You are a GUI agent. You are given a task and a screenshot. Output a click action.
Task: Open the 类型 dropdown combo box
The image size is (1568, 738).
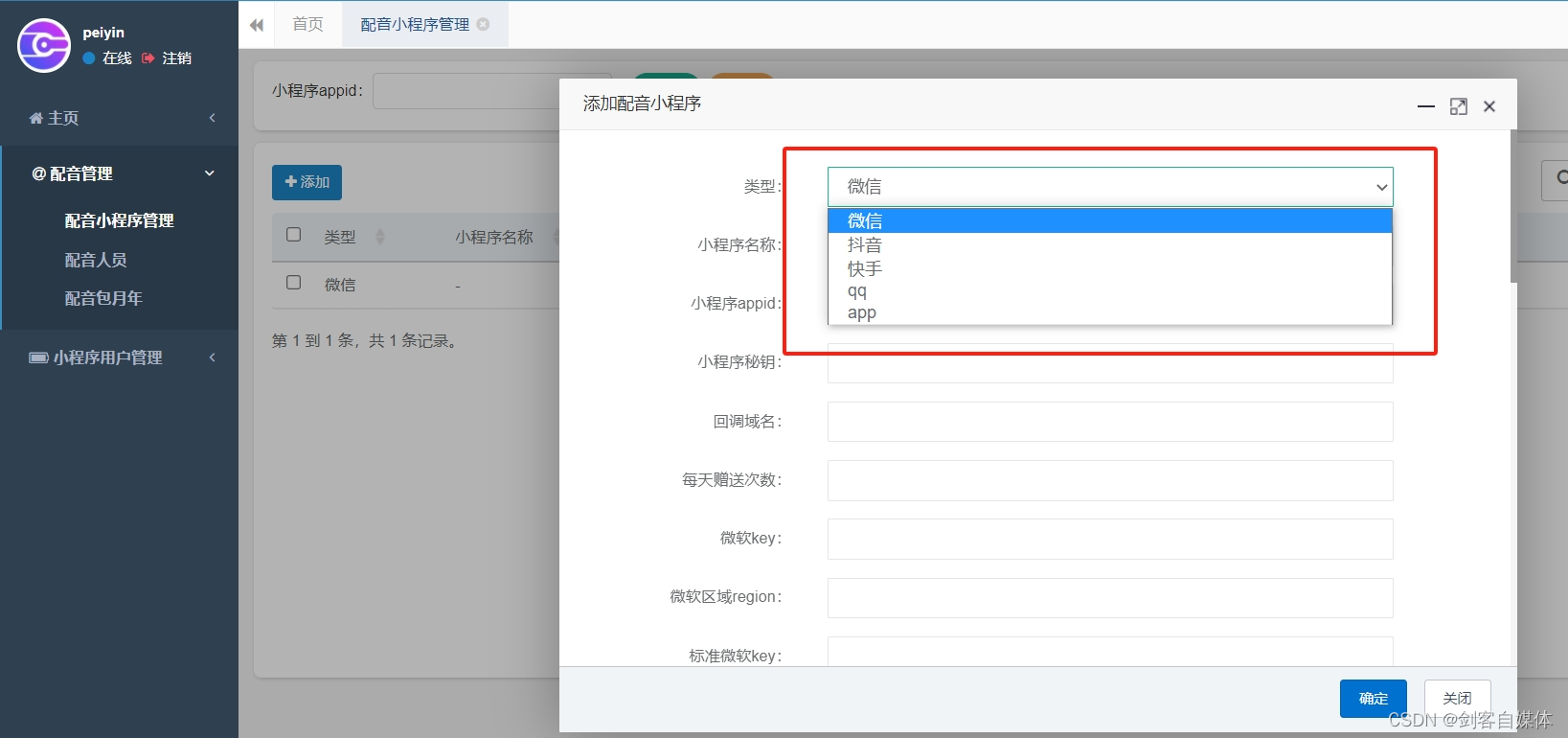click(x=1110, y=187)
